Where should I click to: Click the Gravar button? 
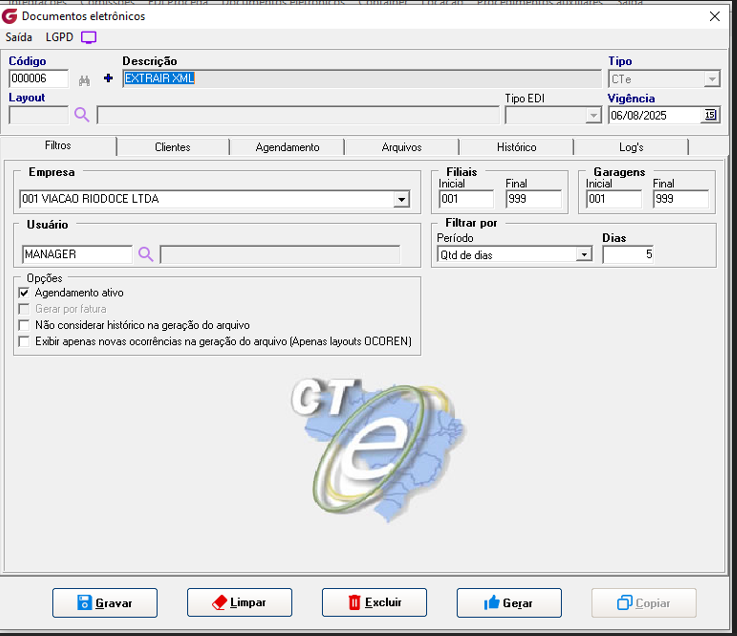tap(105, 603)
